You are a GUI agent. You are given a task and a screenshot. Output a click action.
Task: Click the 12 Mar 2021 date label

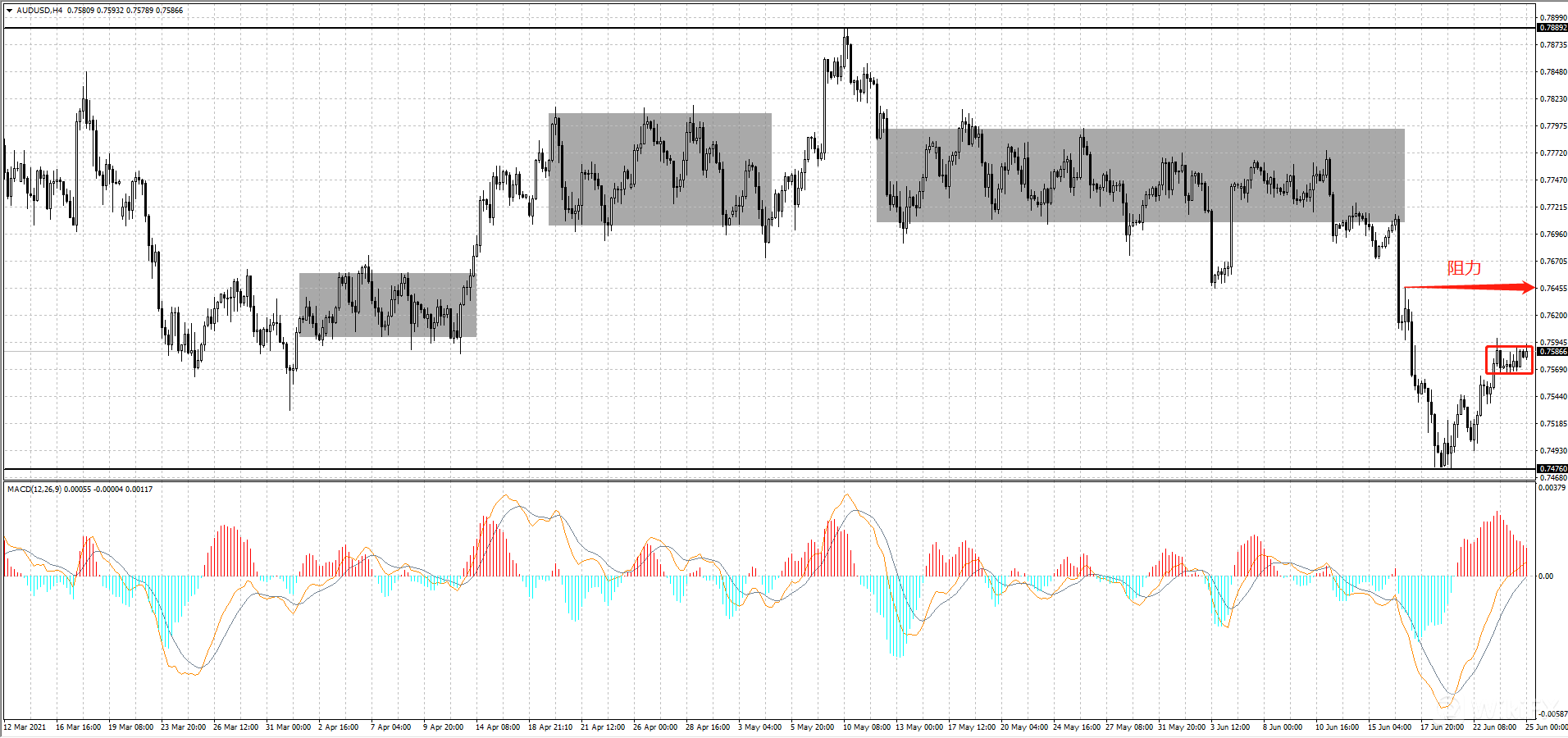click(x=25, y=727)
